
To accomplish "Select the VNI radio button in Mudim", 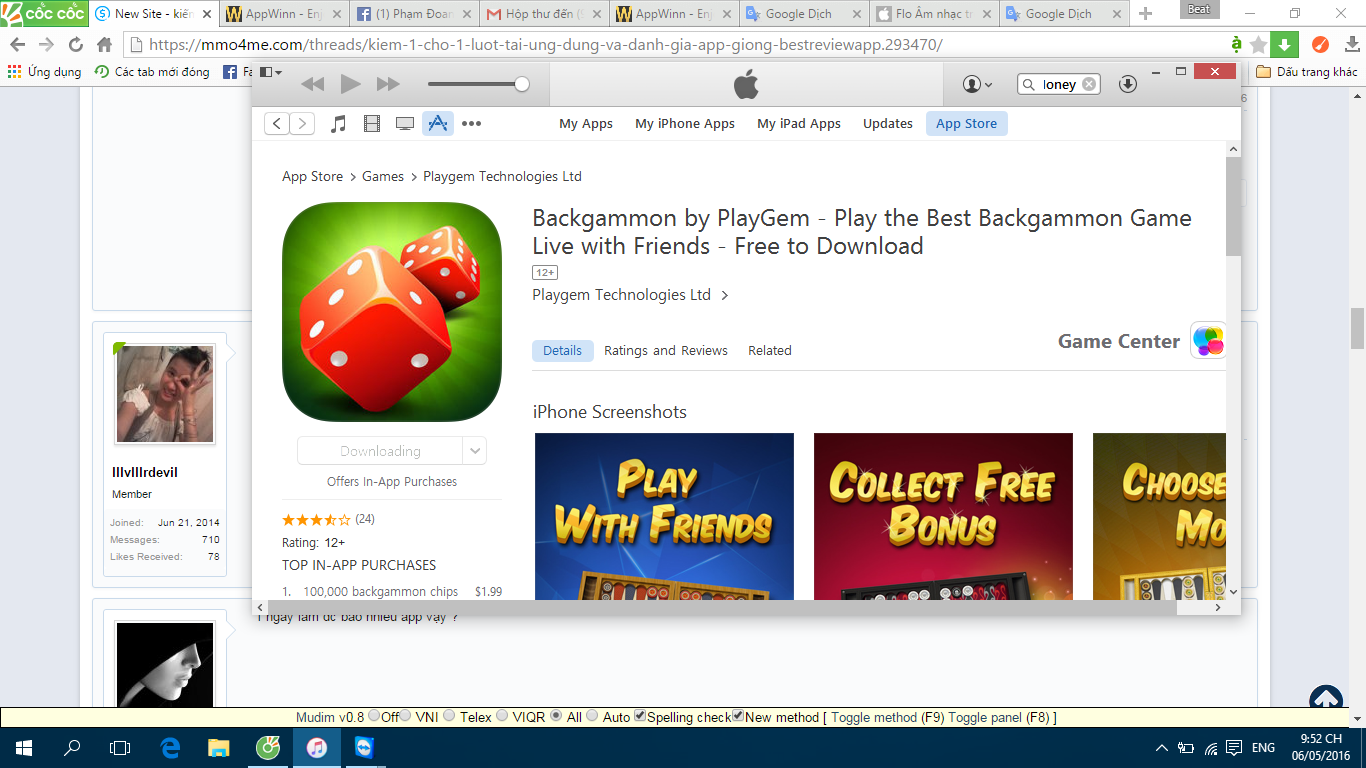I will 405,716.
